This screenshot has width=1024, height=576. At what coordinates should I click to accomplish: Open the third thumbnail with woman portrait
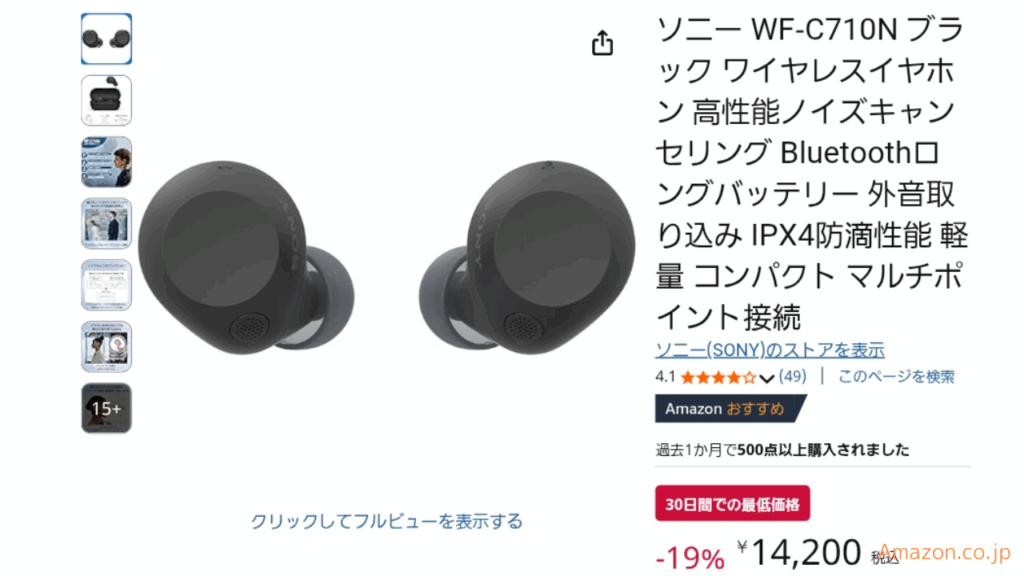(106, 162)
